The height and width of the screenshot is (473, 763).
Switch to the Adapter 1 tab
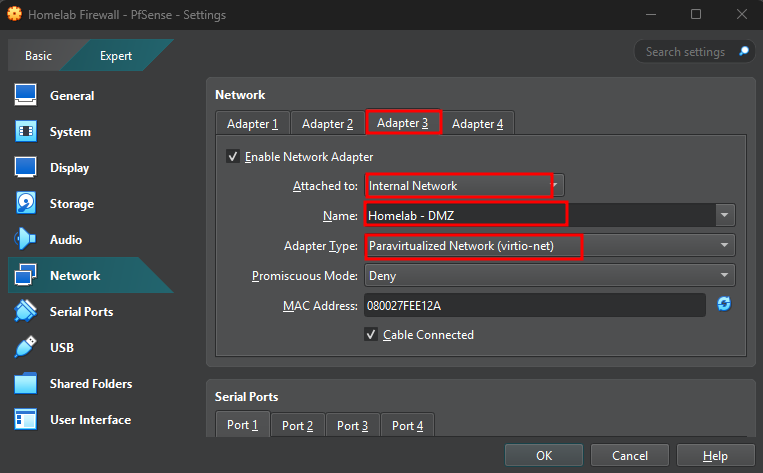tap(253, 124)
